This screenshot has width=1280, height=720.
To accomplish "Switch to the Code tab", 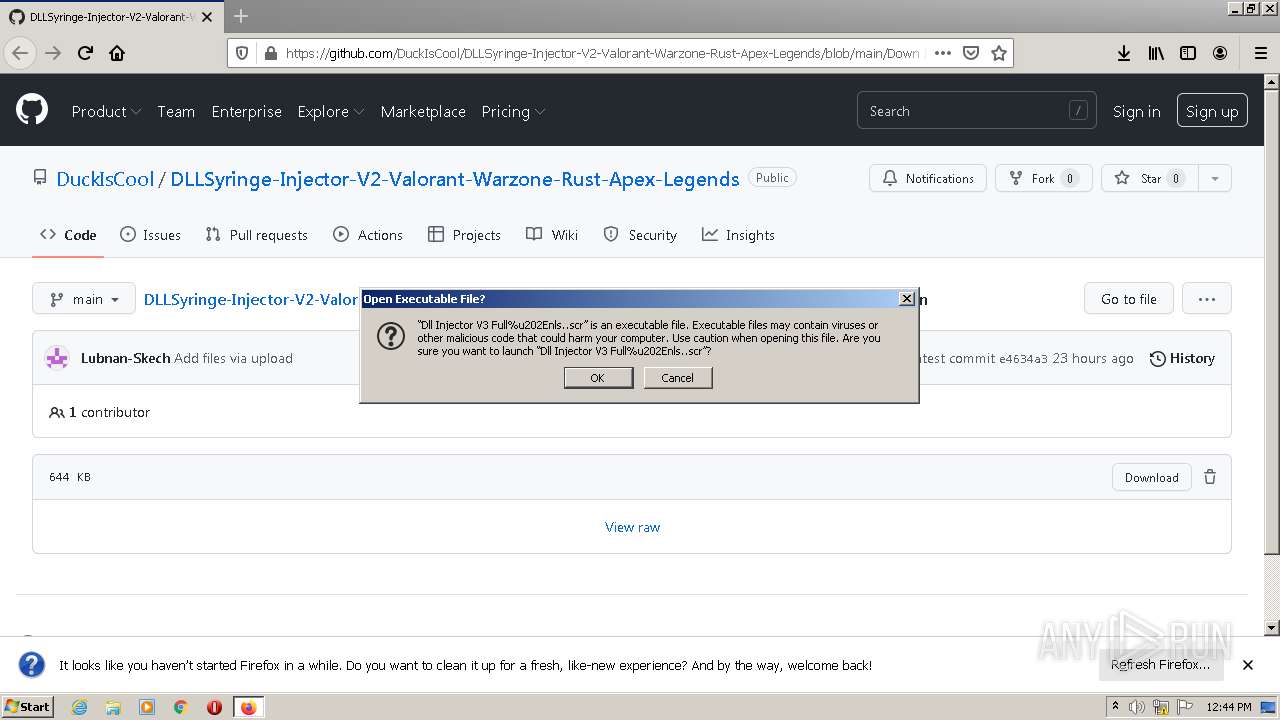I will 68,235.
